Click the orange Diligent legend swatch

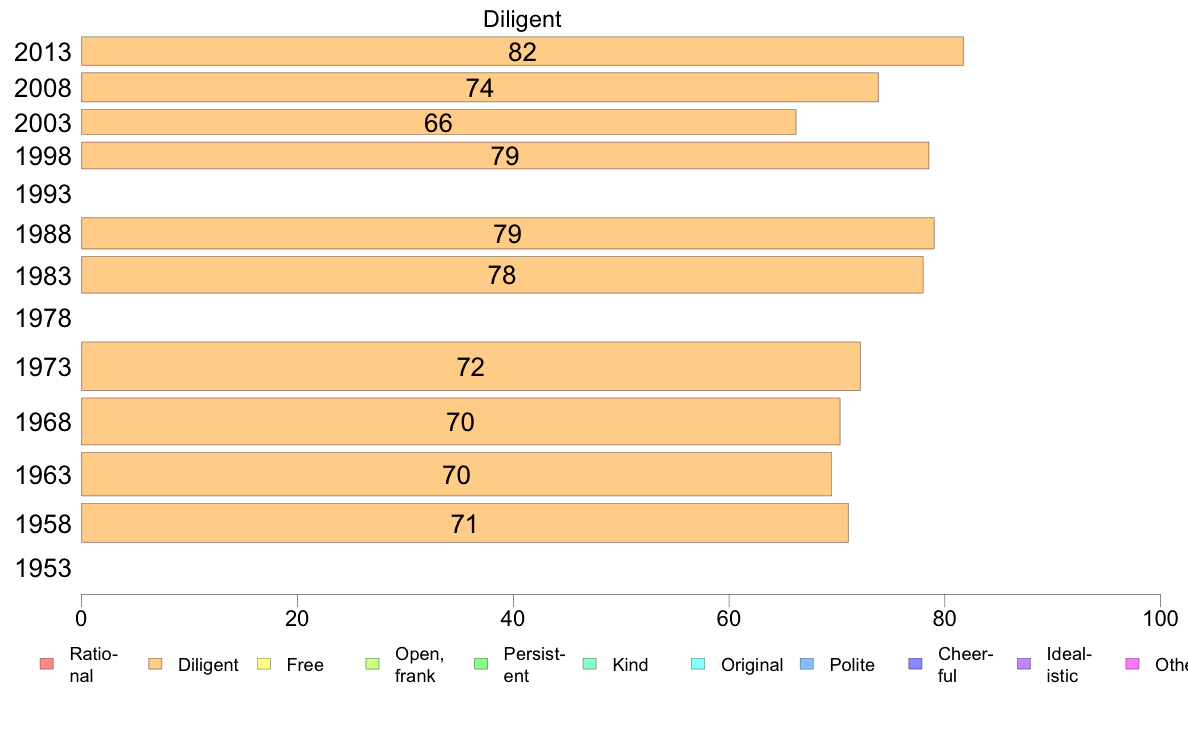(x=155, y=664)
